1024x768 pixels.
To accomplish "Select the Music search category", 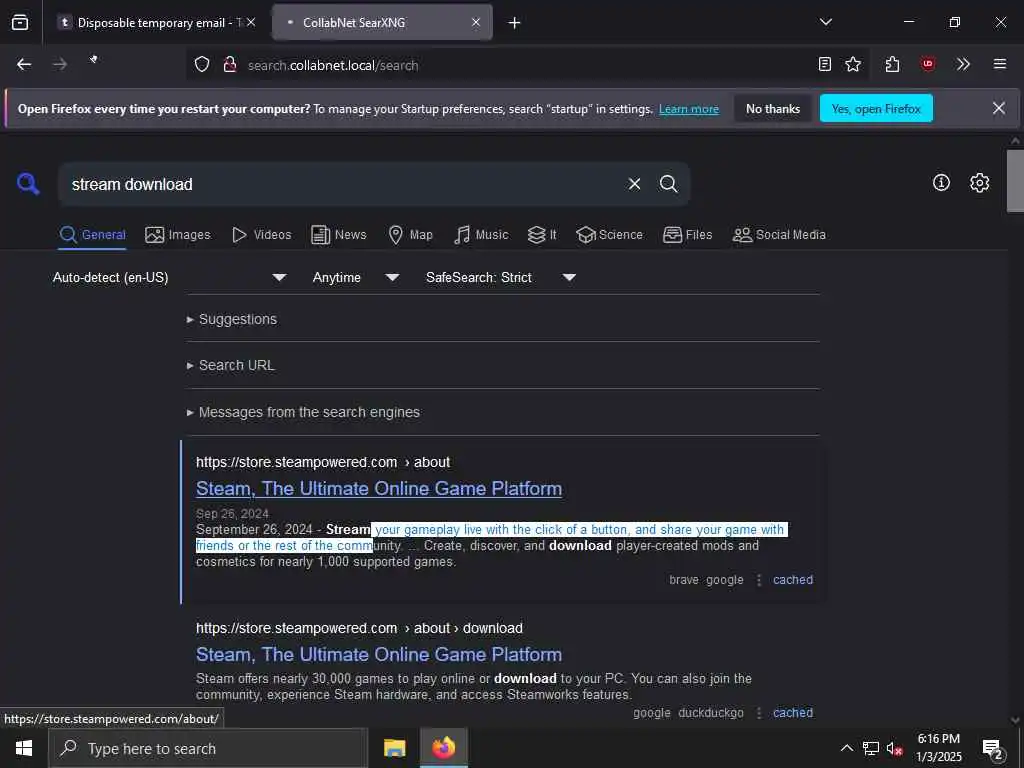I will click(481, 234).
